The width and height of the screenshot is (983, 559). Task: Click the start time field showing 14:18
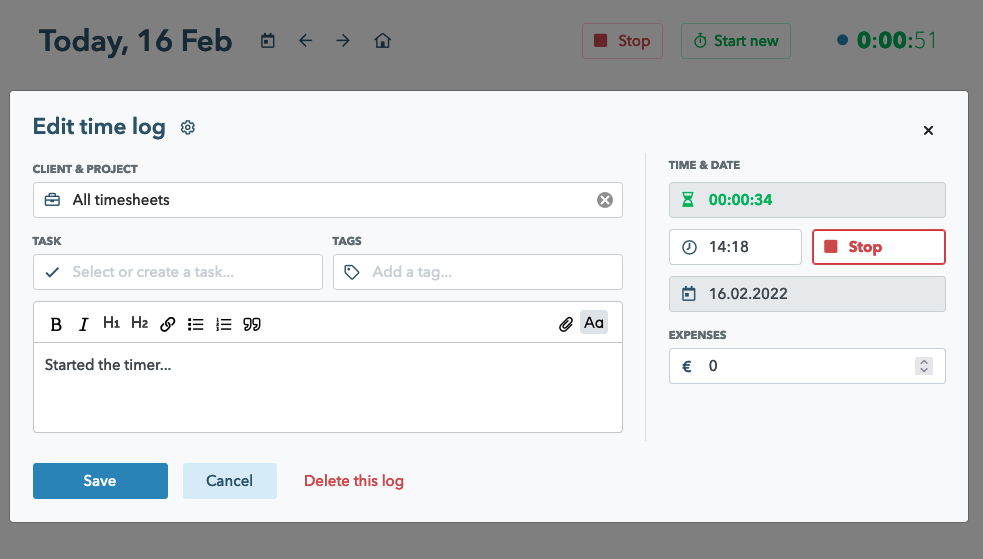click(x=735, y=247)
